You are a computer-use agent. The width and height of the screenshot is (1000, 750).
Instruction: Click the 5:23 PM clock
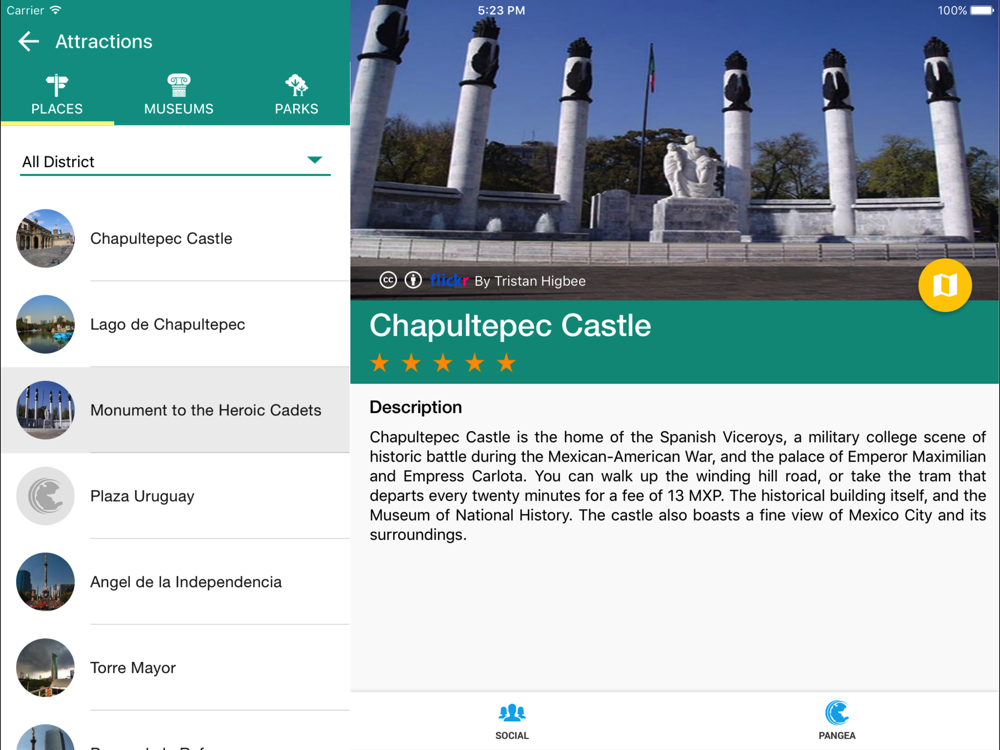coord(501,11)
